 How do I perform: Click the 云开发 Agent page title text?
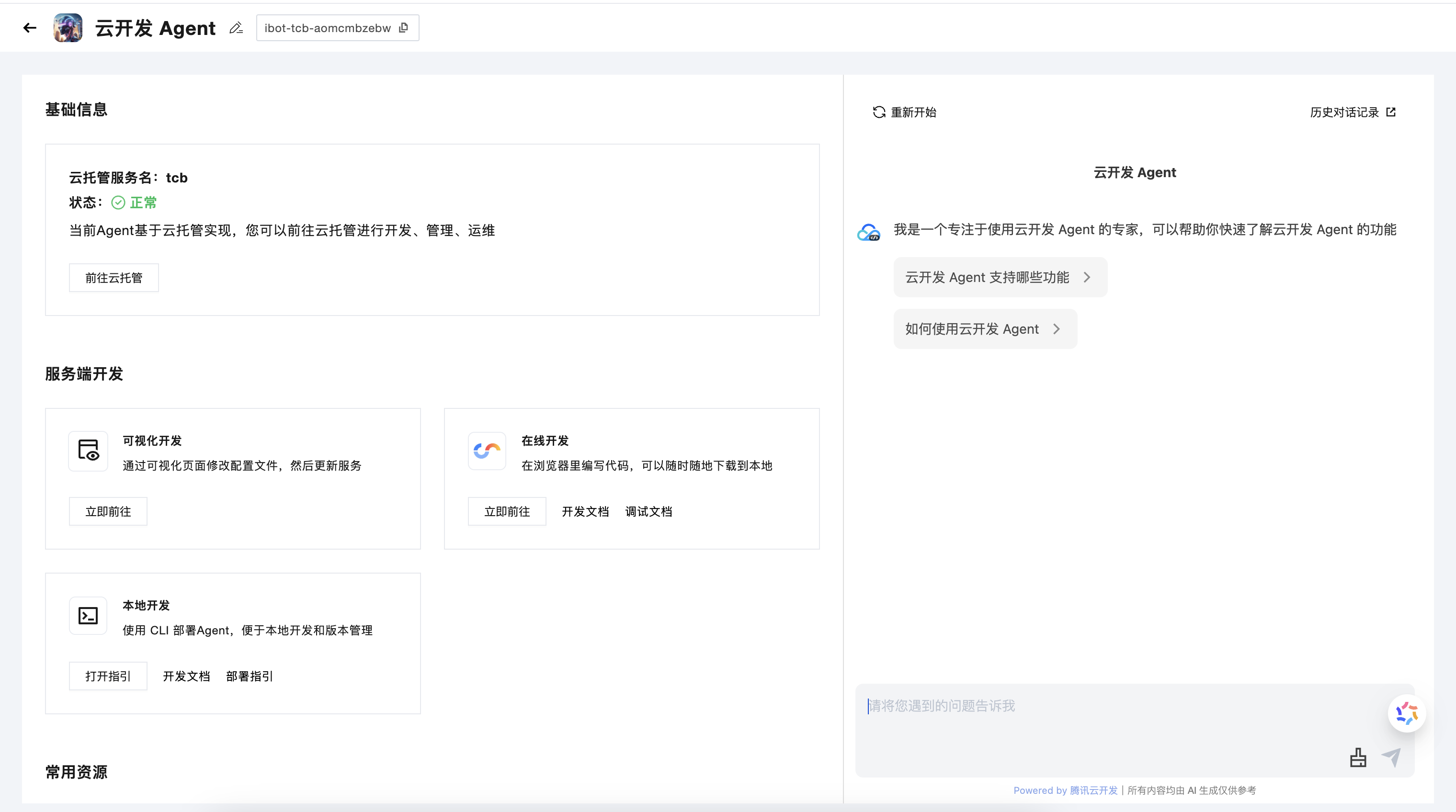click(156, 28)
